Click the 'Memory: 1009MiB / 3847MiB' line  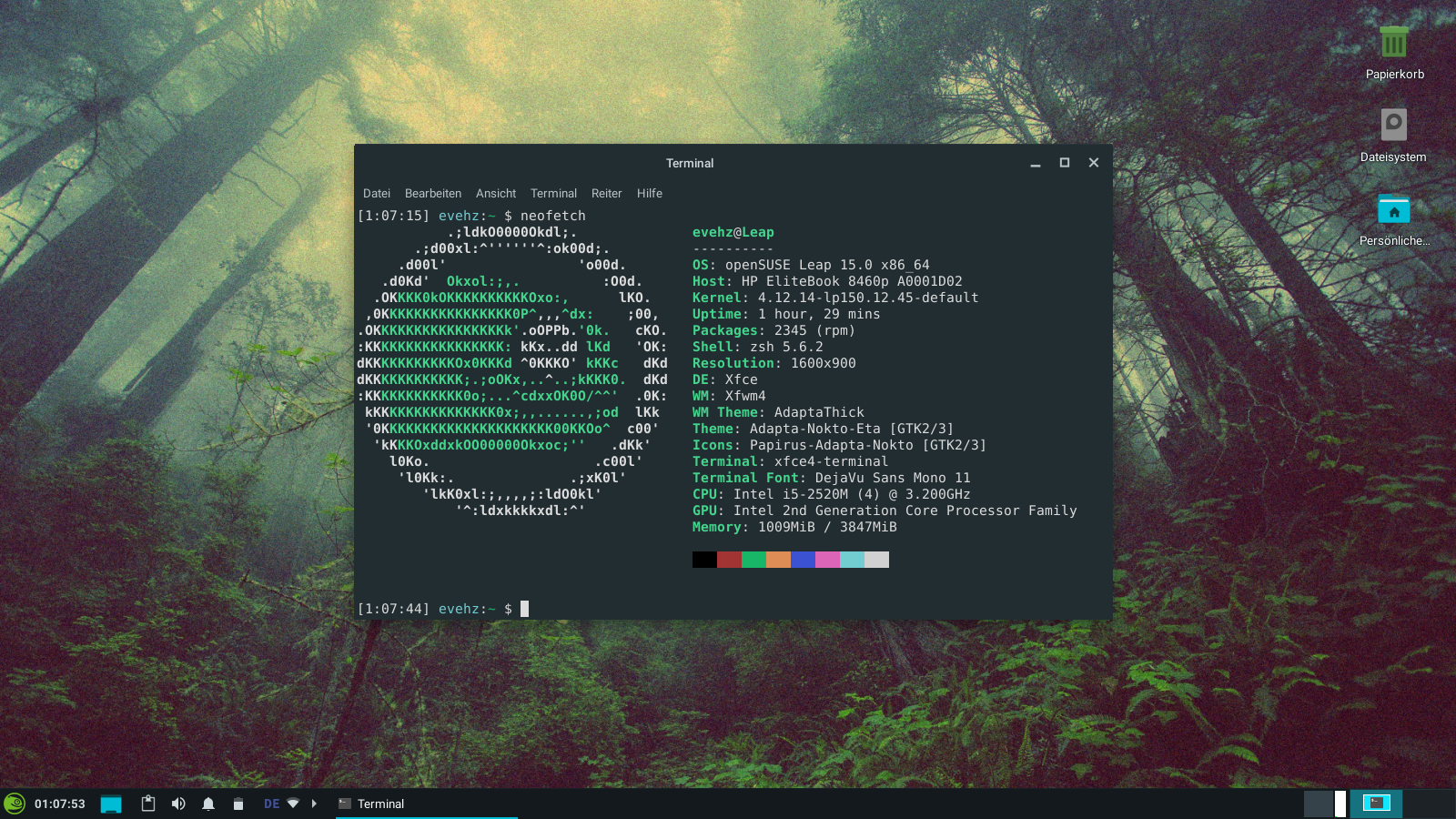coord(794,527)
